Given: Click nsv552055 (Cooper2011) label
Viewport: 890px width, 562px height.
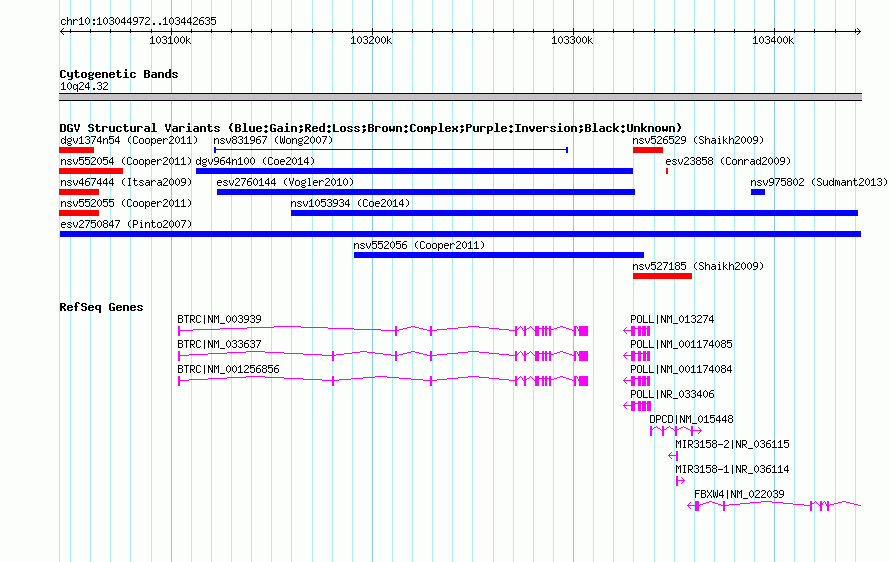Looking at the screenshot, I should click(x=126, y=203).
